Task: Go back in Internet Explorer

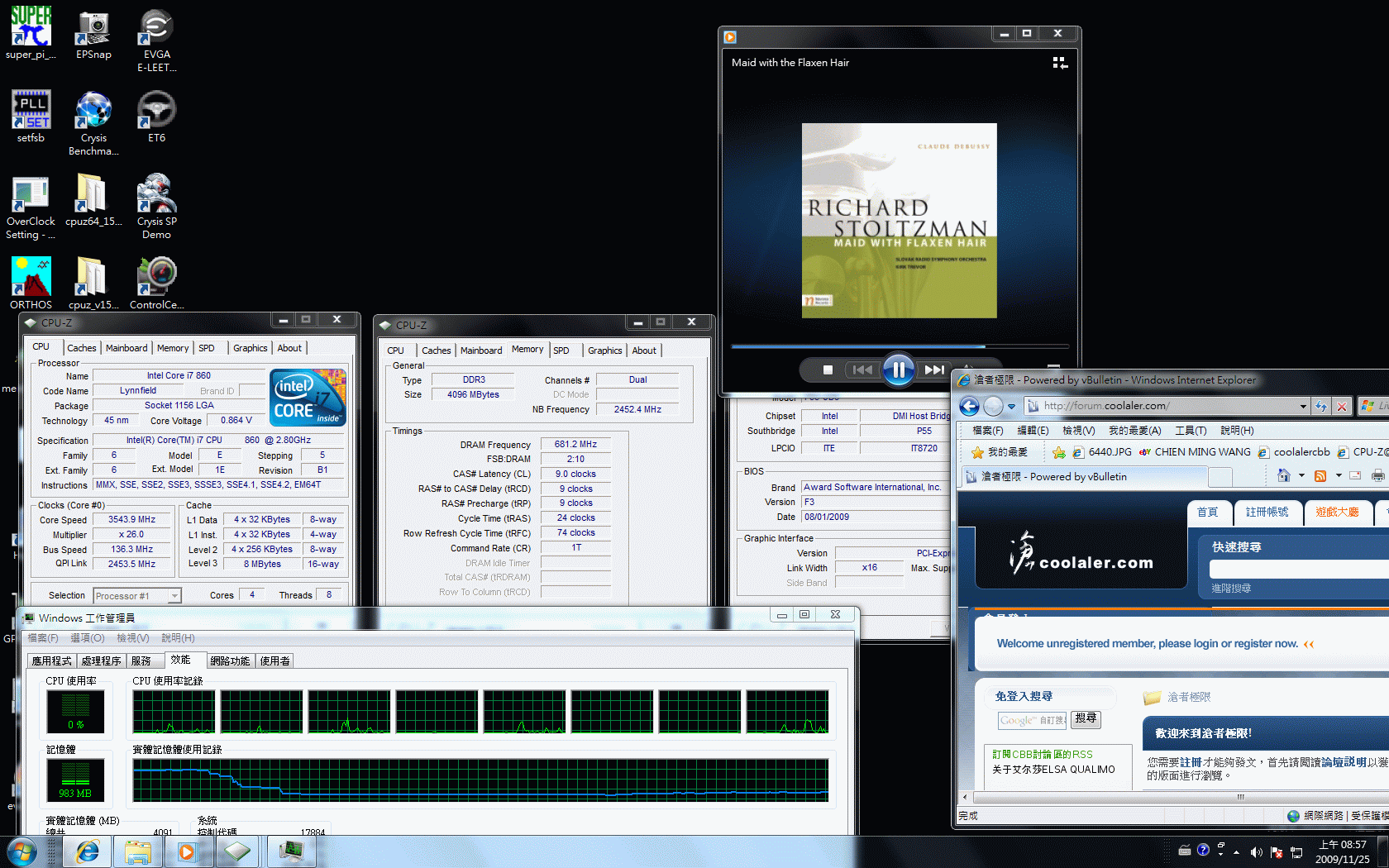Action: [x=970, y=406]
